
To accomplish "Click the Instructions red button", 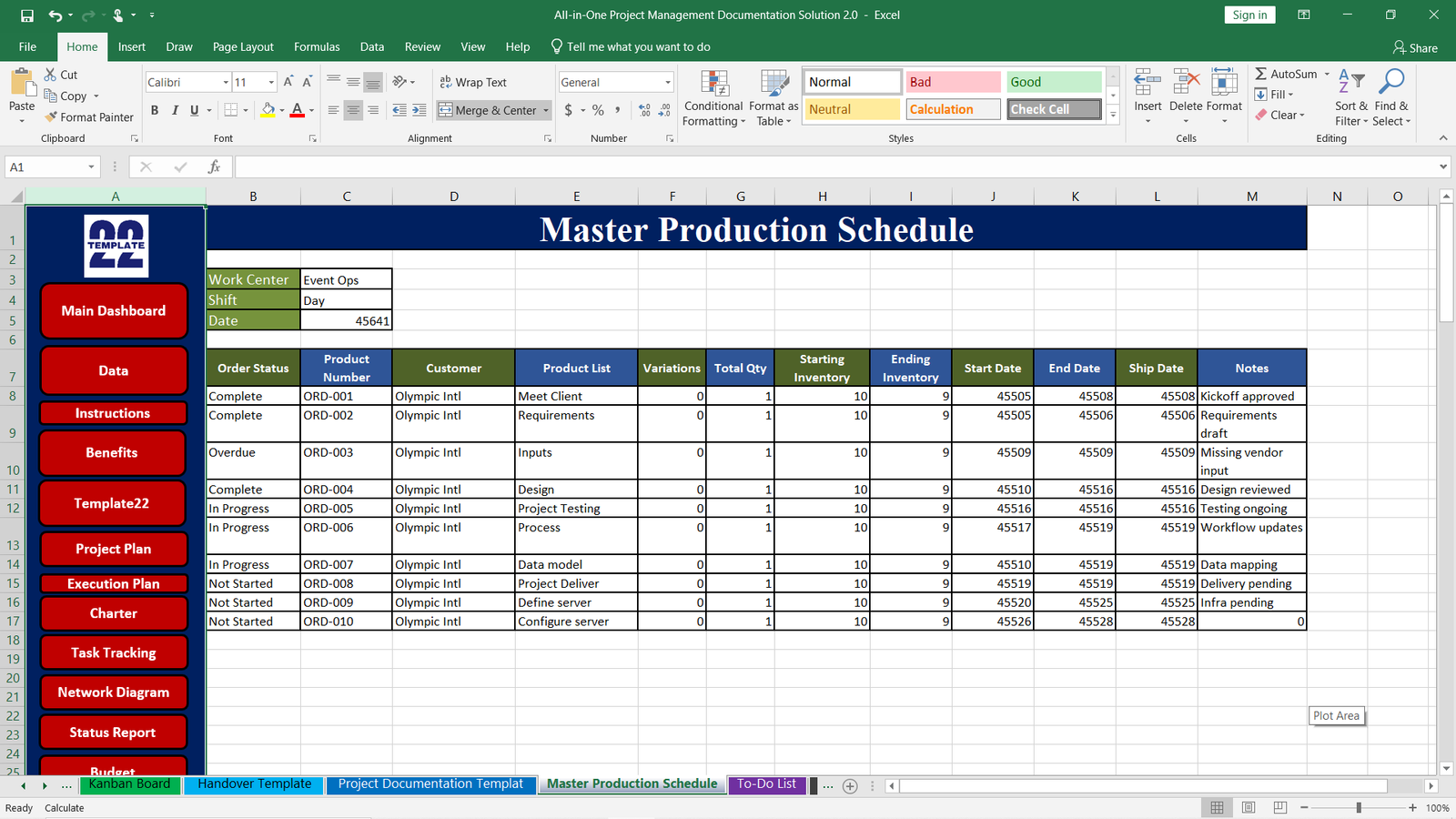I will pyautogui.click(x=113, y=413).
